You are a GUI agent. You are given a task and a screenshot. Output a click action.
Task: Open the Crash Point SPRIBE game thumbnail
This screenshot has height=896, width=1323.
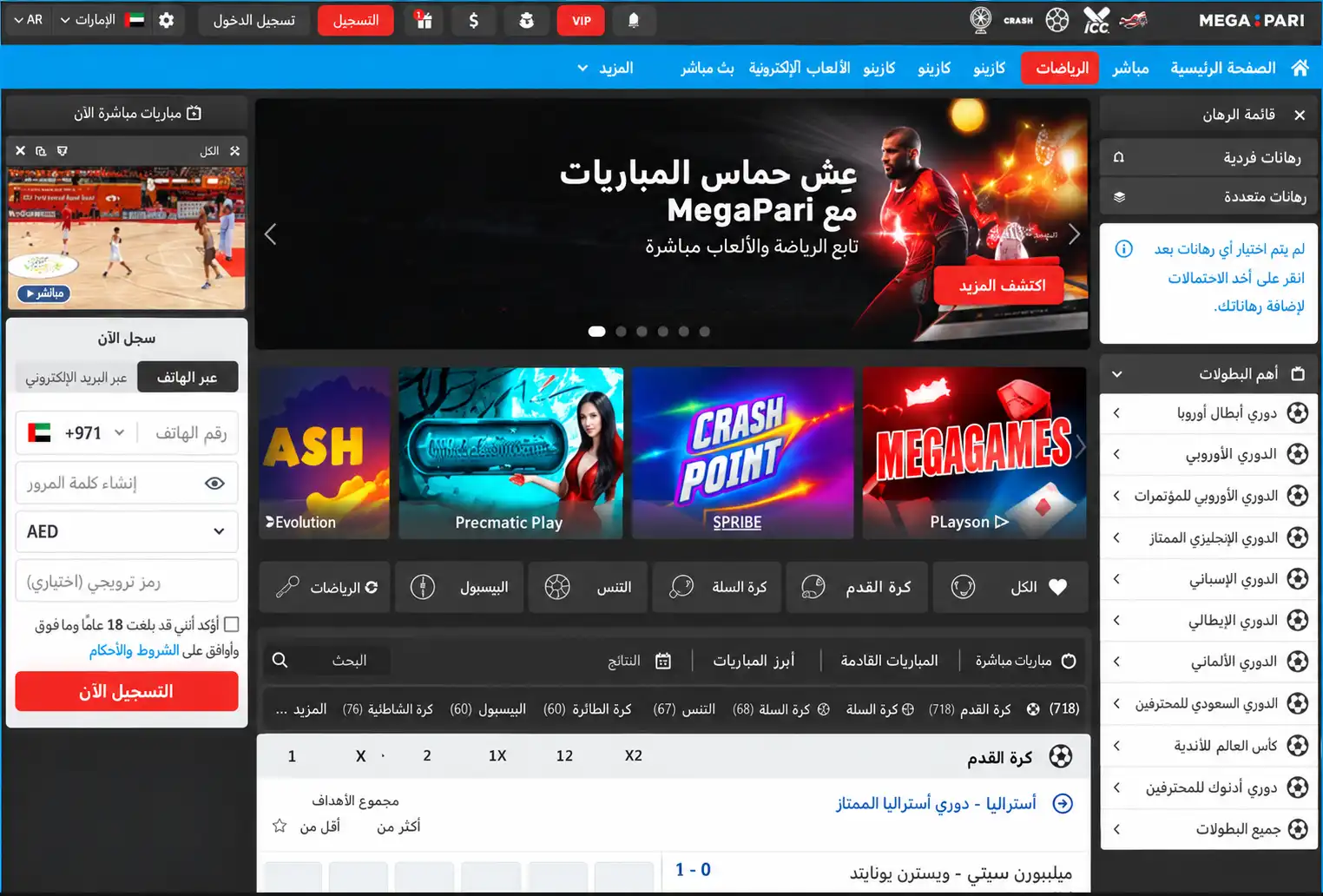coord(742,453)
